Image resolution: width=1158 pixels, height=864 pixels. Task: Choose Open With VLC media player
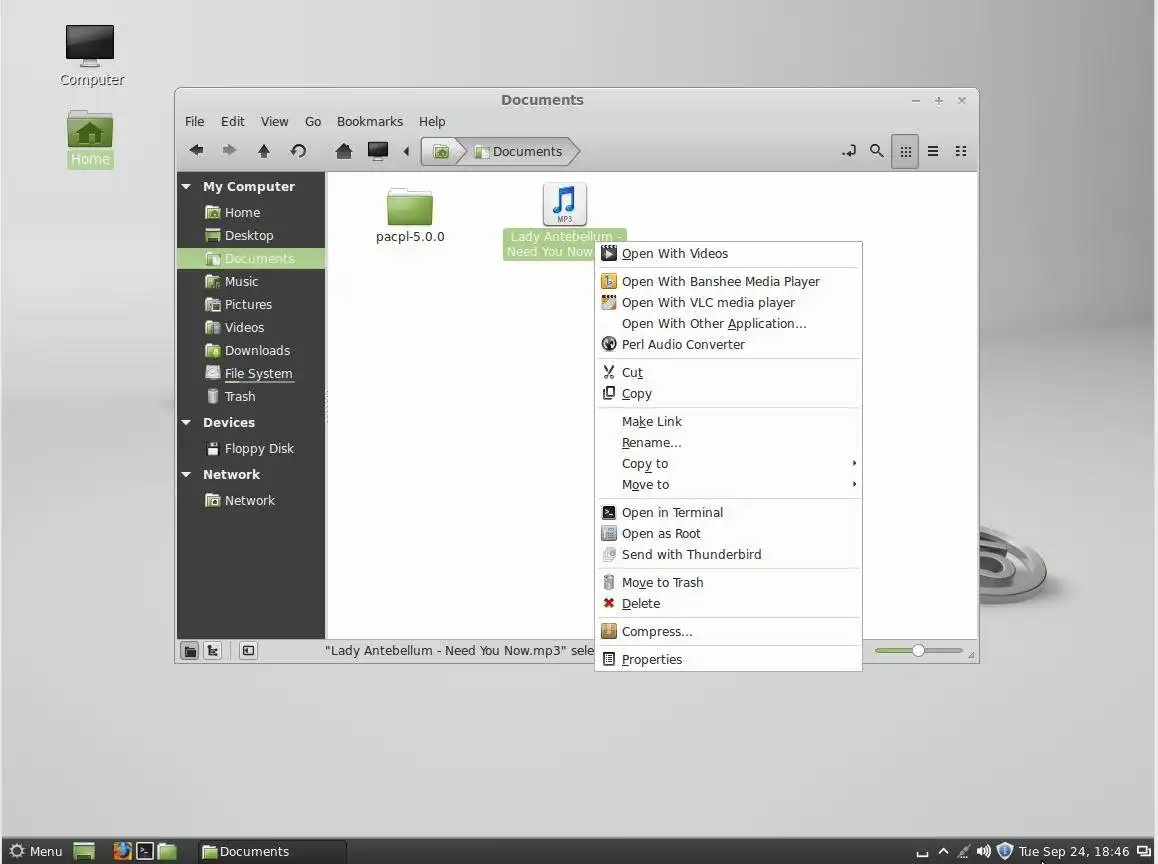[728, 302]
